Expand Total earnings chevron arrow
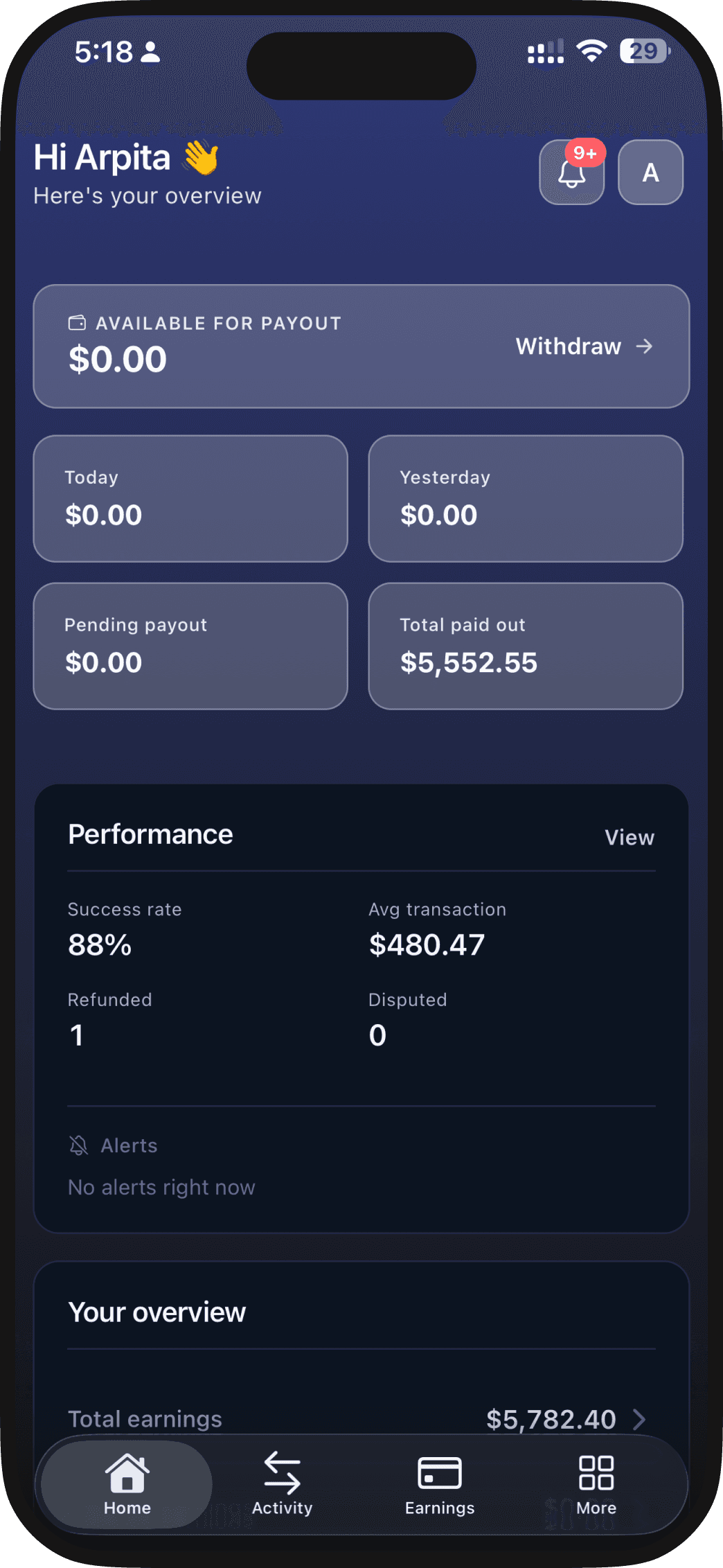 (640, 1419)
